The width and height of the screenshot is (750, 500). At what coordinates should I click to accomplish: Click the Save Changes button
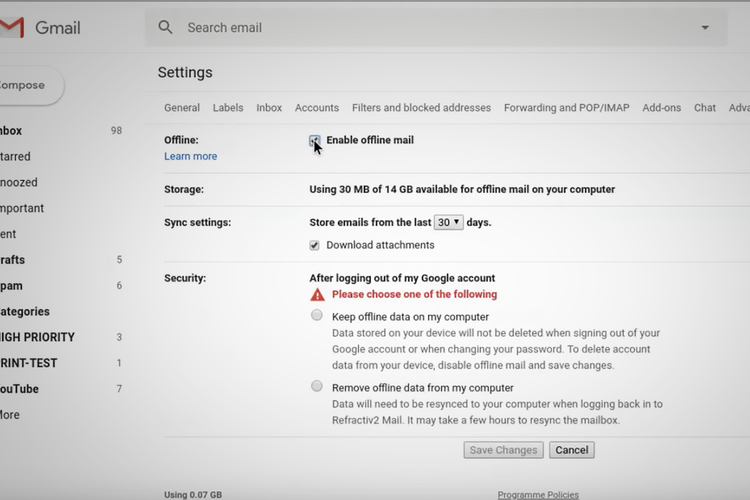(x=503, y=450)
